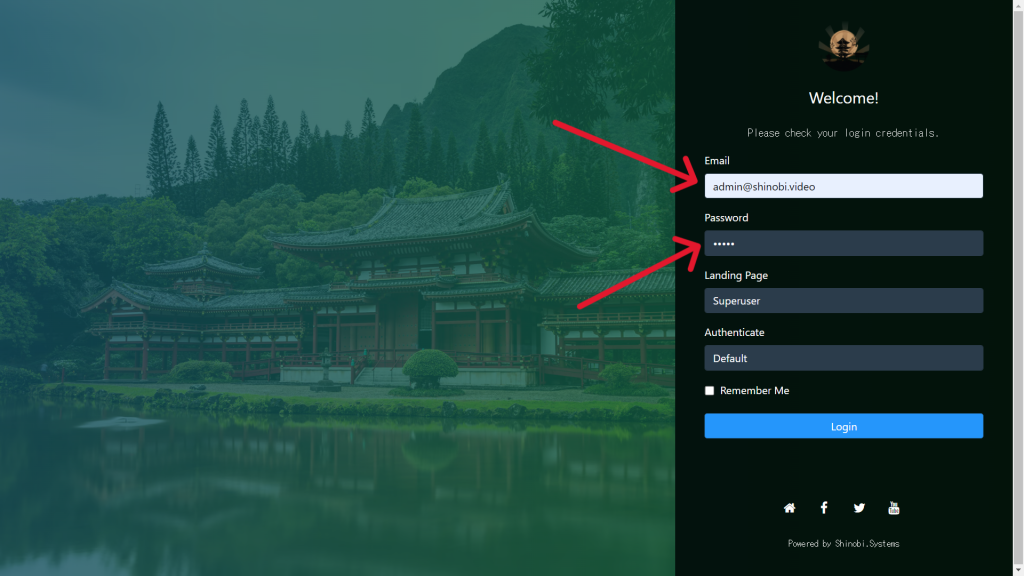Click the Authenticate label

point(734,332)
